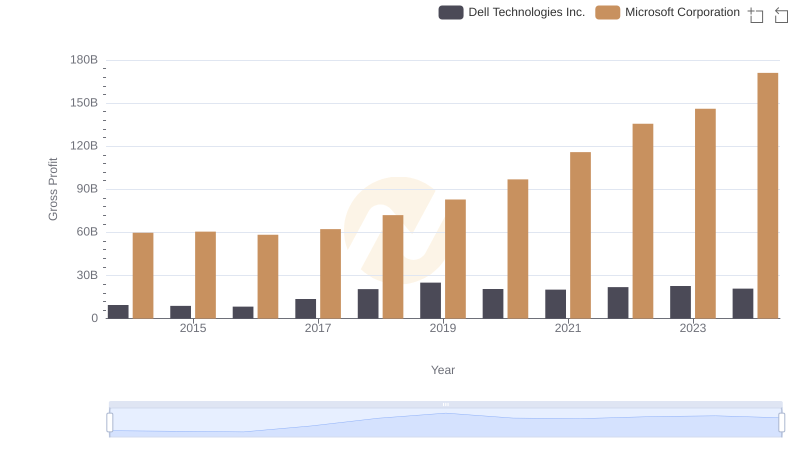800x461 pixels.
Task: Click the Dell bar for 2015
Action: (x=181, y=312)
